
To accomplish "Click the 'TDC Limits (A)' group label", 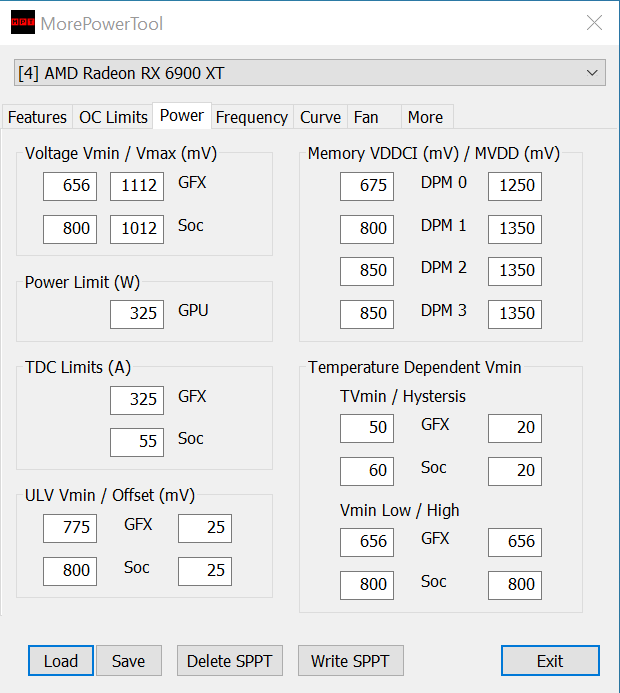I will click(x=78, y=367).
